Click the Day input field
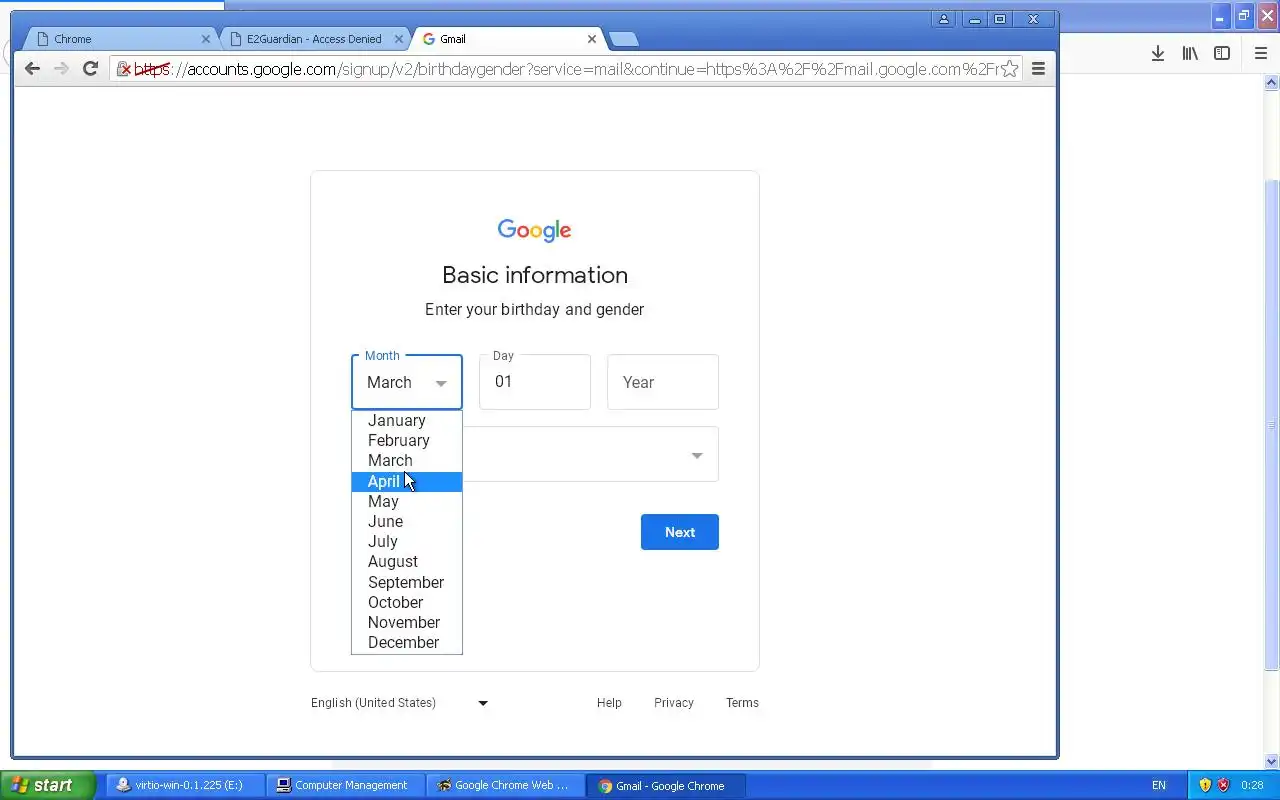1280x800 pixels. click(x=535, y=382)
